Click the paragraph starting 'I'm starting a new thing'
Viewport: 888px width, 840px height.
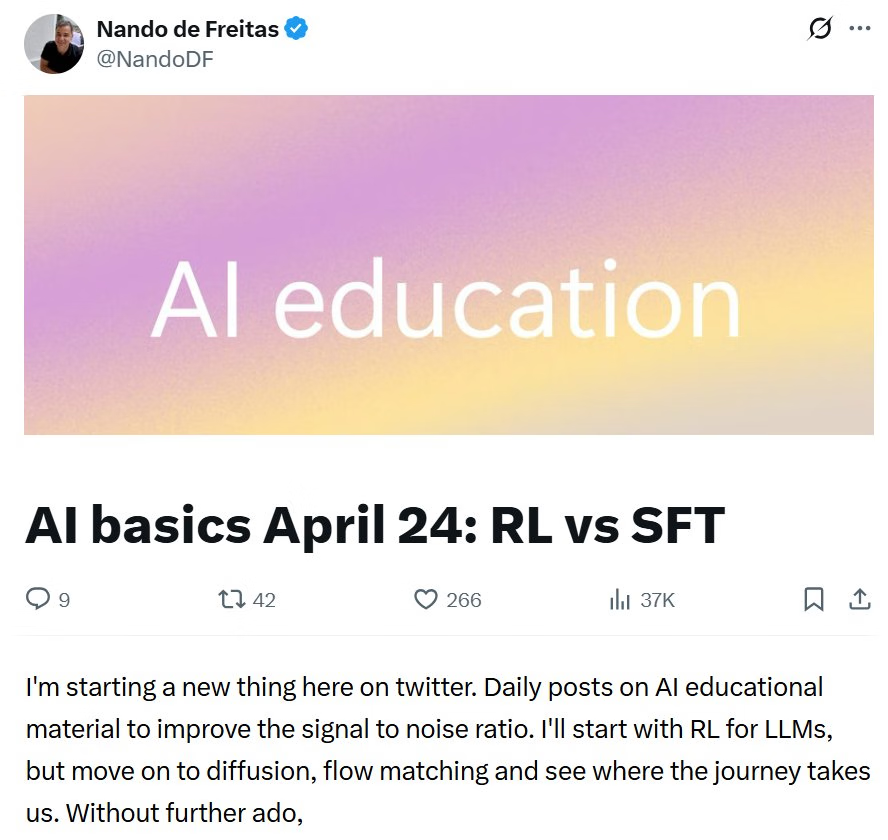pyautogui.click(x=448, y=750)
